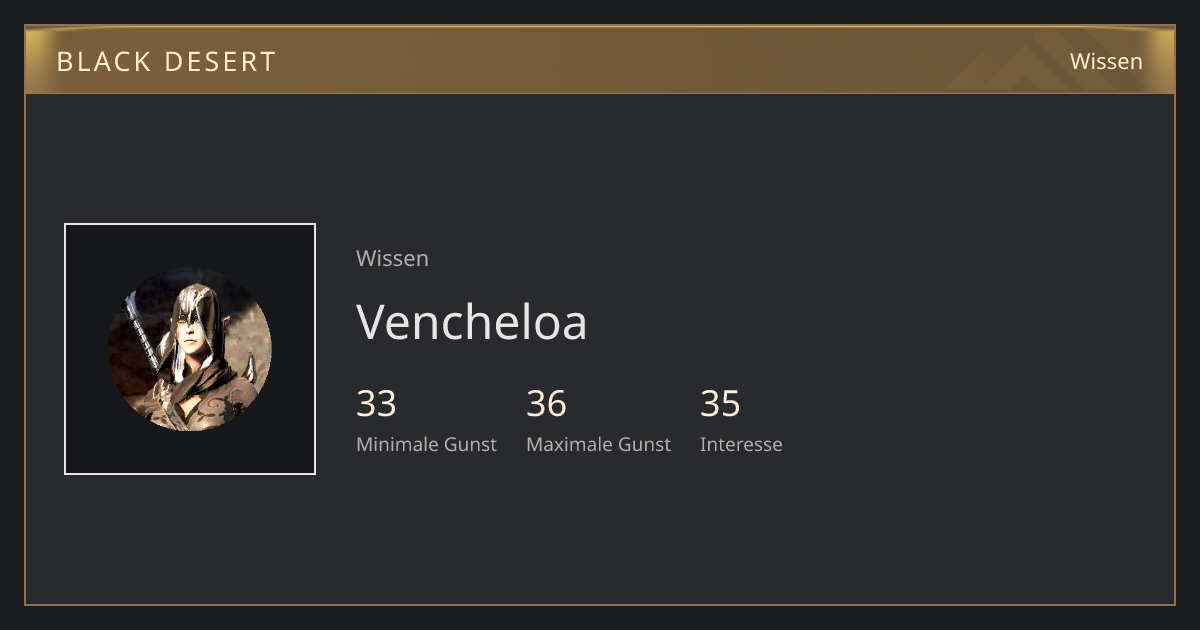This screenshot has width=1200, height=630.
Task: Click the word Gunst under 33
Action: (x=472, y=444)
